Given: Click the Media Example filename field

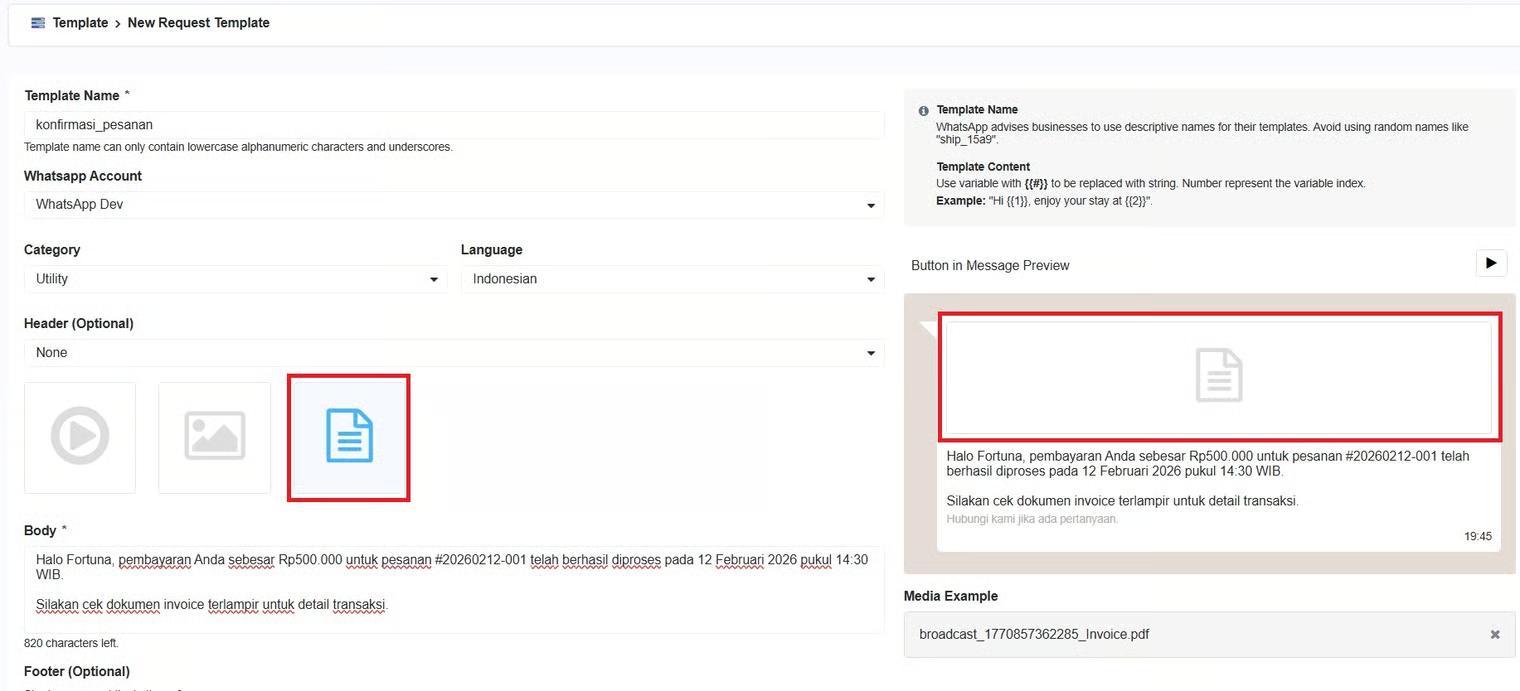Looking at the screenshot, I should (1190, 634).
